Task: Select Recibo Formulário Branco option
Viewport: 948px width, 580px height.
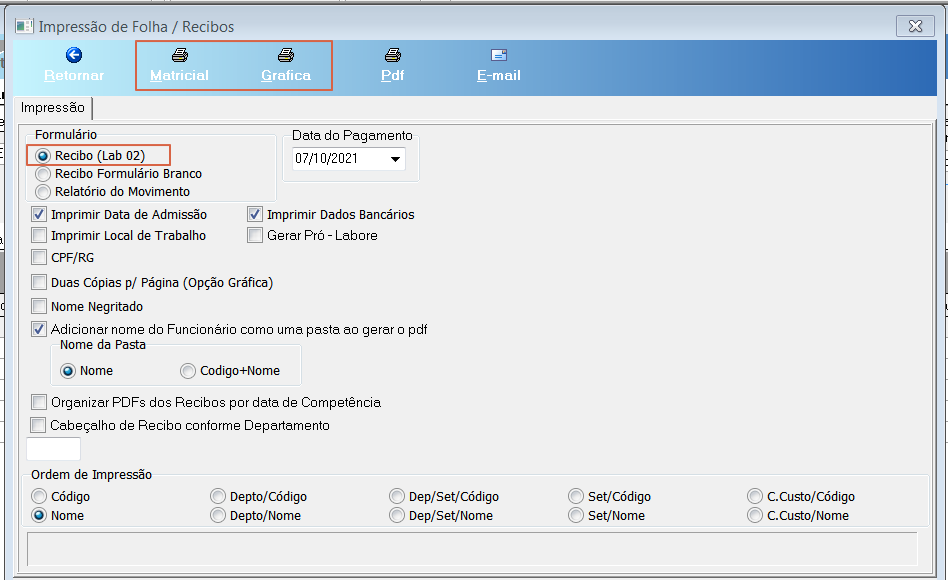Action: coord(42,174)
